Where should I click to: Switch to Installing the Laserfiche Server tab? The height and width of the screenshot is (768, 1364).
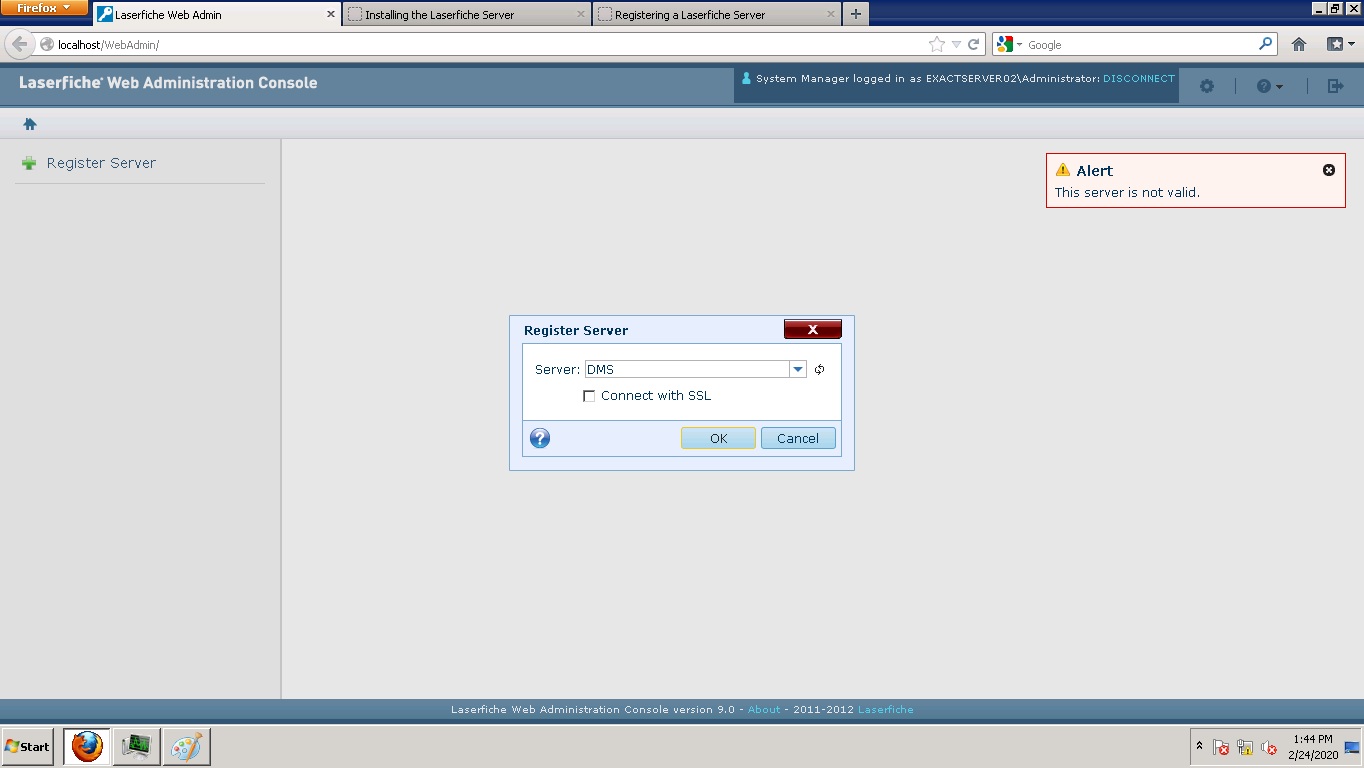(x=466, y=15)
